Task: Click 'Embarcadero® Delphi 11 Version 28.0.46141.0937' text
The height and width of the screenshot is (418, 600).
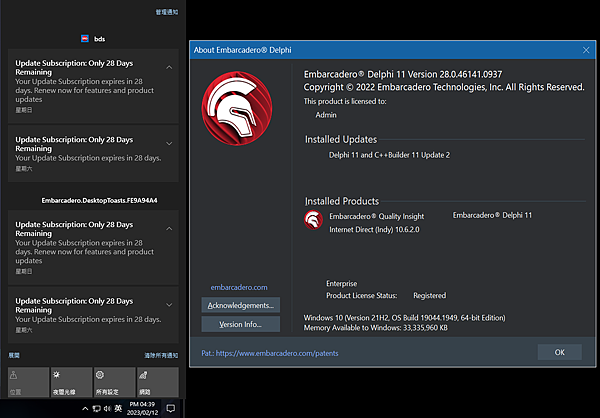Action: tap(403, 74)
